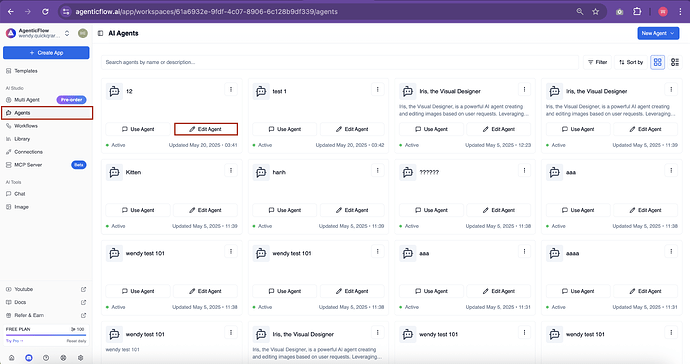This screenshot has height=364, width=690.
Task: Click Edit Agent on the aaaa card
Action: click(646, 291)
